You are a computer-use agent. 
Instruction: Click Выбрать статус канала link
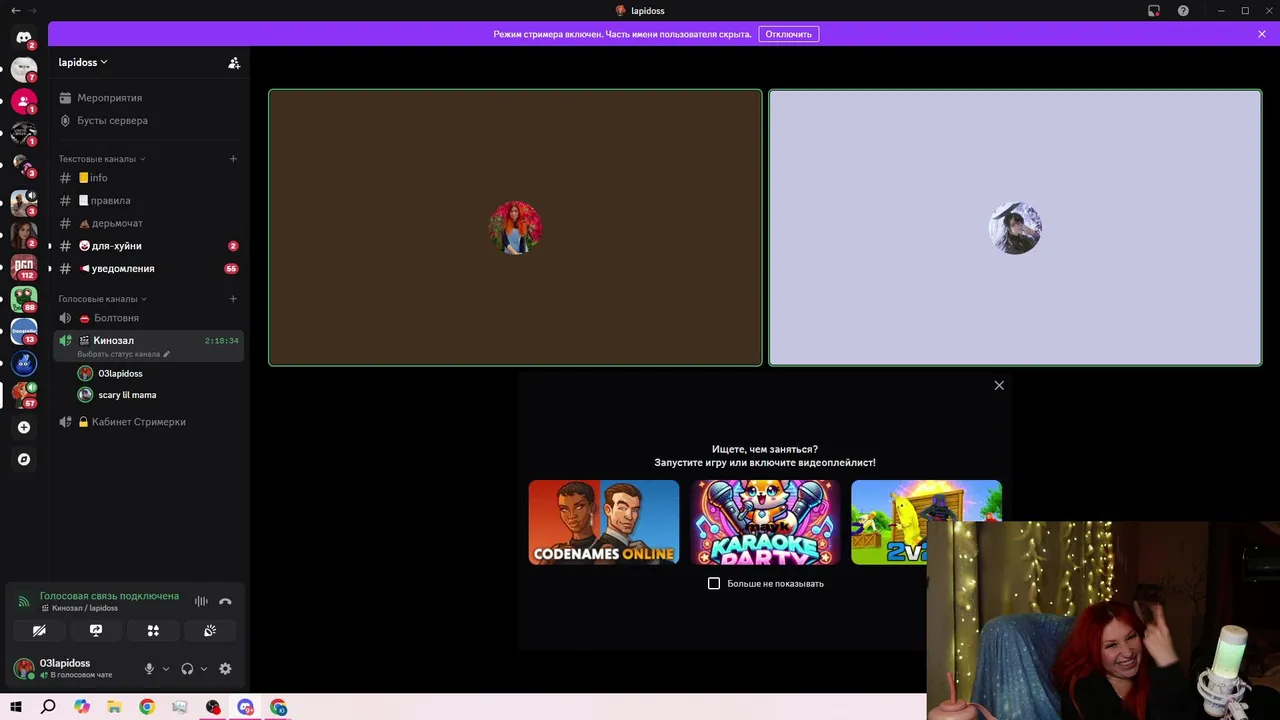coord(123,354)
